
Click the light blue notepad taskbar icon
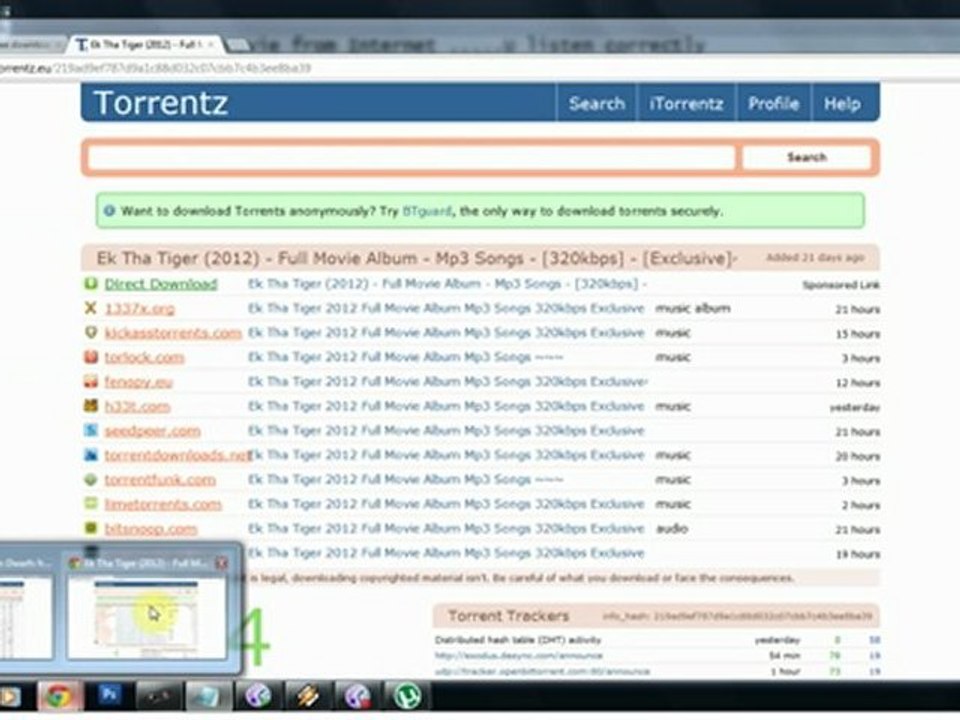pyautogui.click(x=208, y=697)
